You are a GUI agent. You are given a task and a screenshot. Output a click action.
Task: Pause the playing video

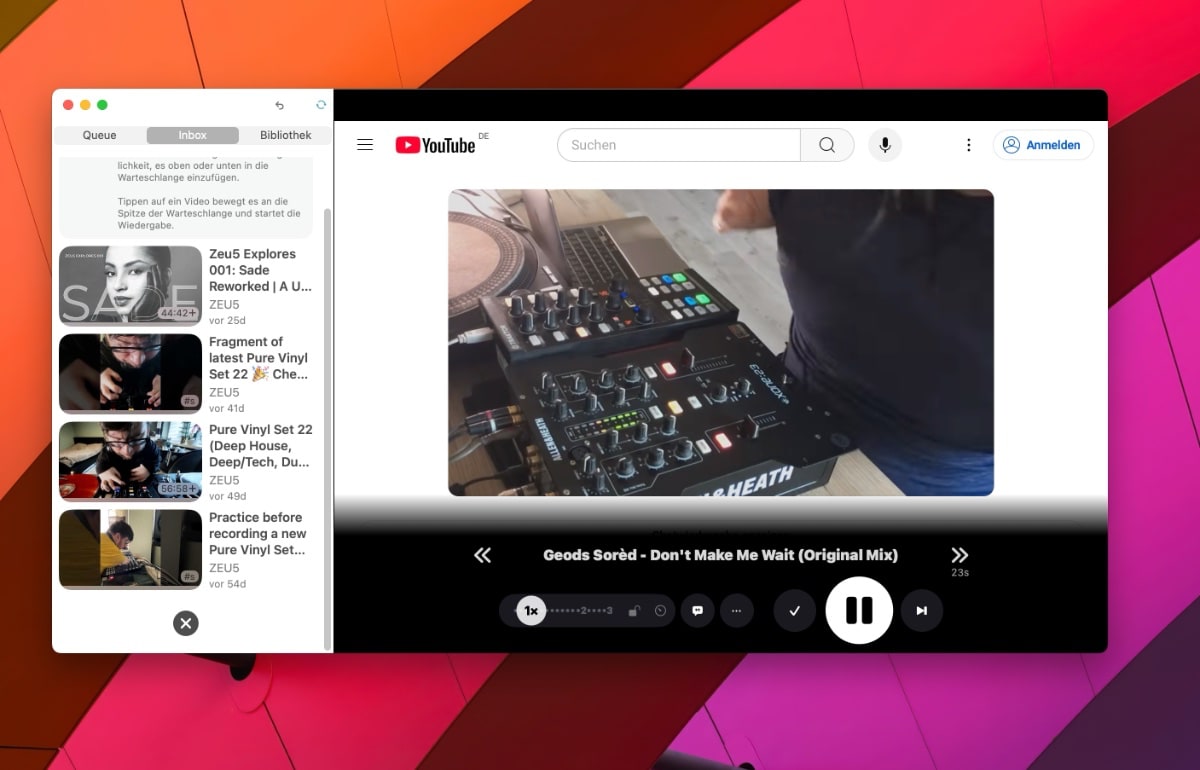point(859,611)
